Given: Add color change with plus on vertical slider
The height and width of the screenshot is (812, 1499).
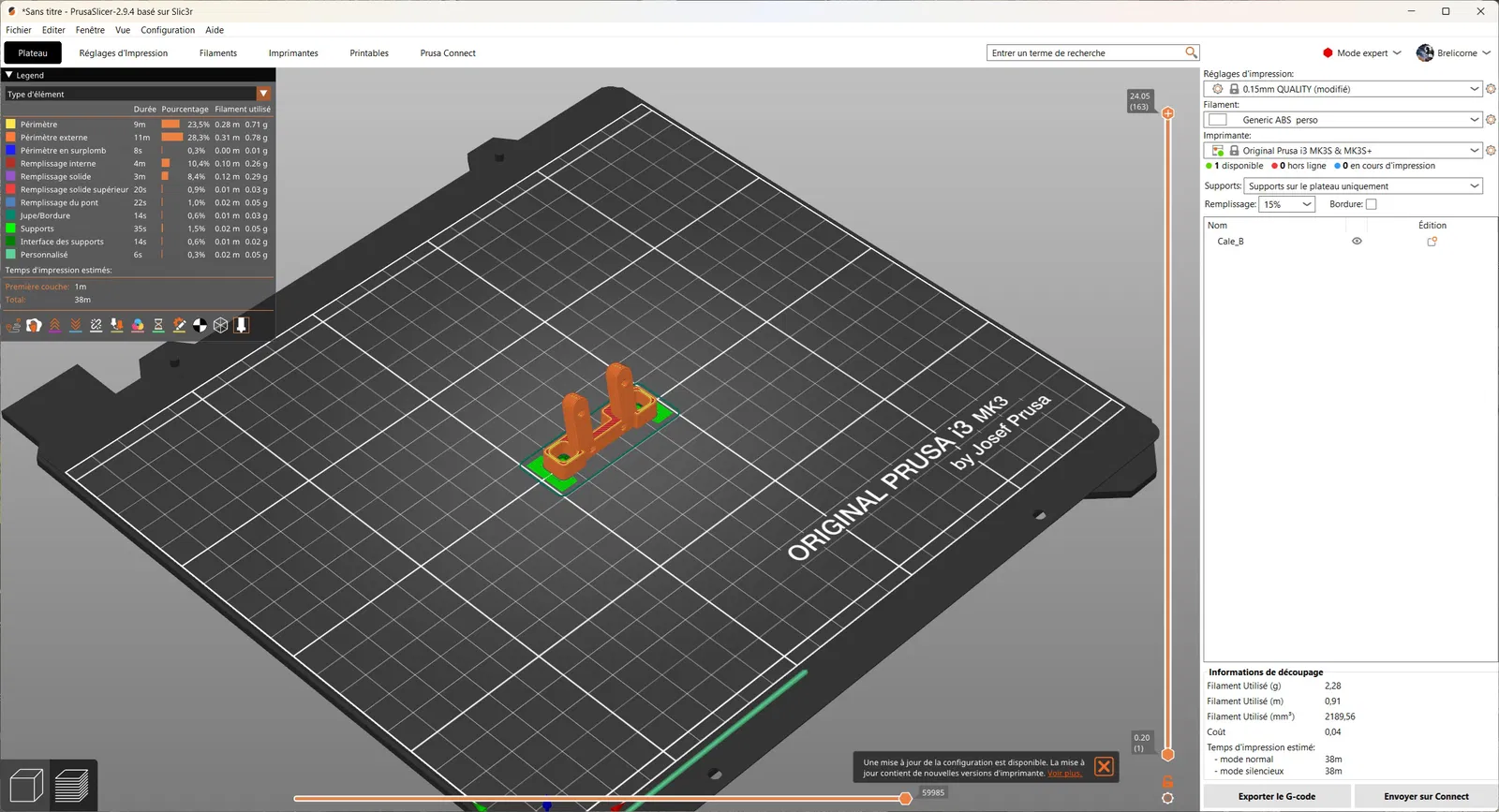Looking at the screenshot, I should [1167, 113].
